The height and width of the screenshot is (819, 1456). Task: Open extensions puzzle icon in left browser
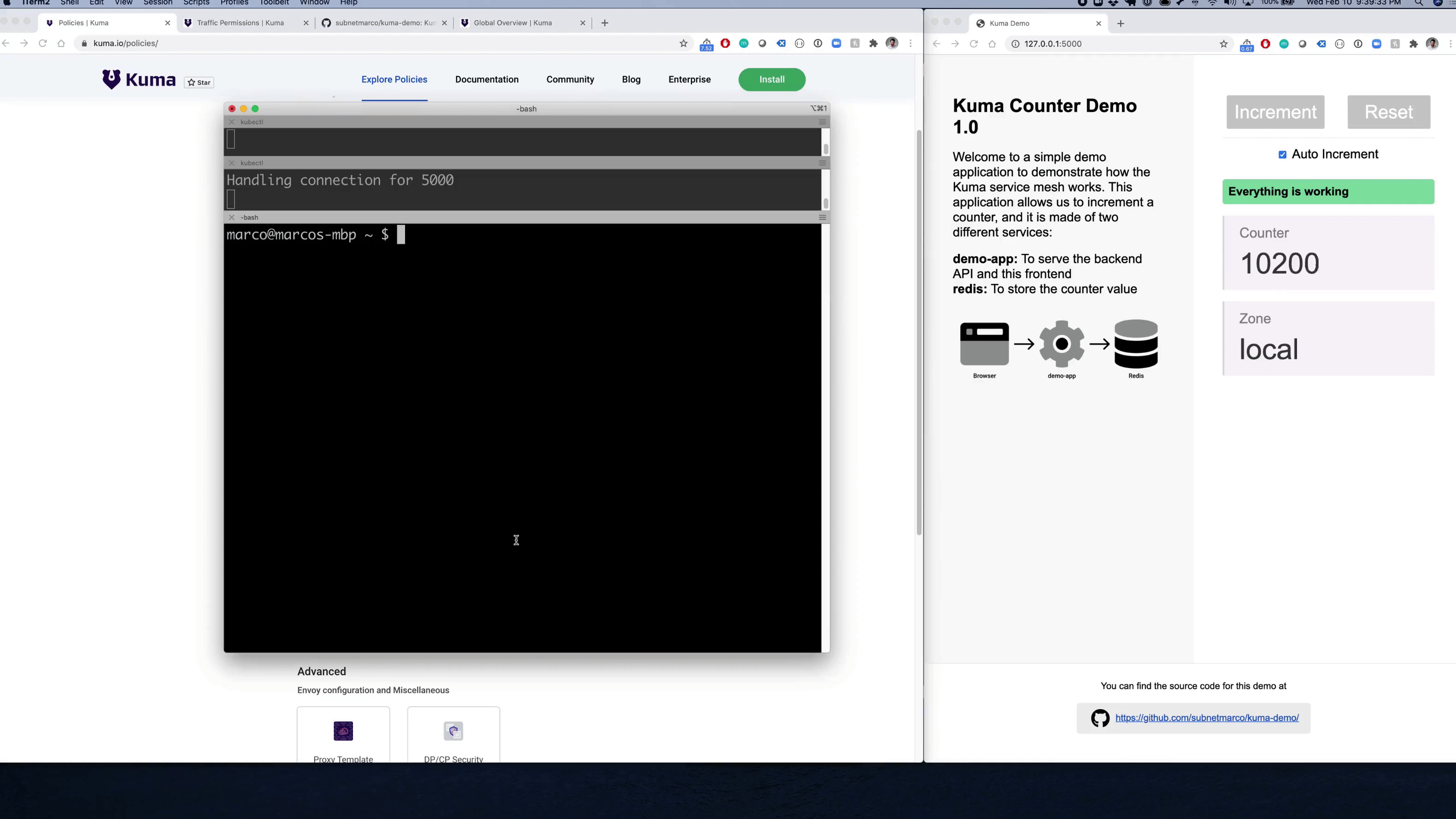point(873,43)
